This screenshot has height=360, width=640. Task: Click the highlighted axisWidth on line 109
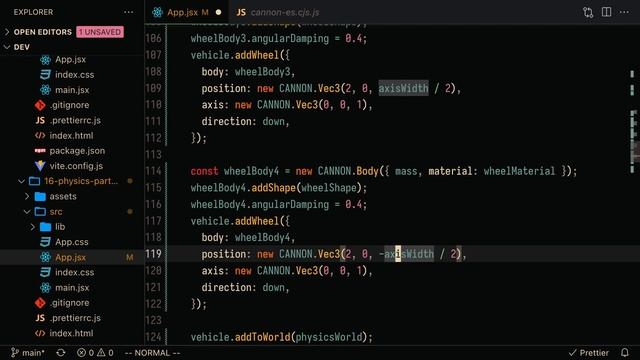pos(403,88)
